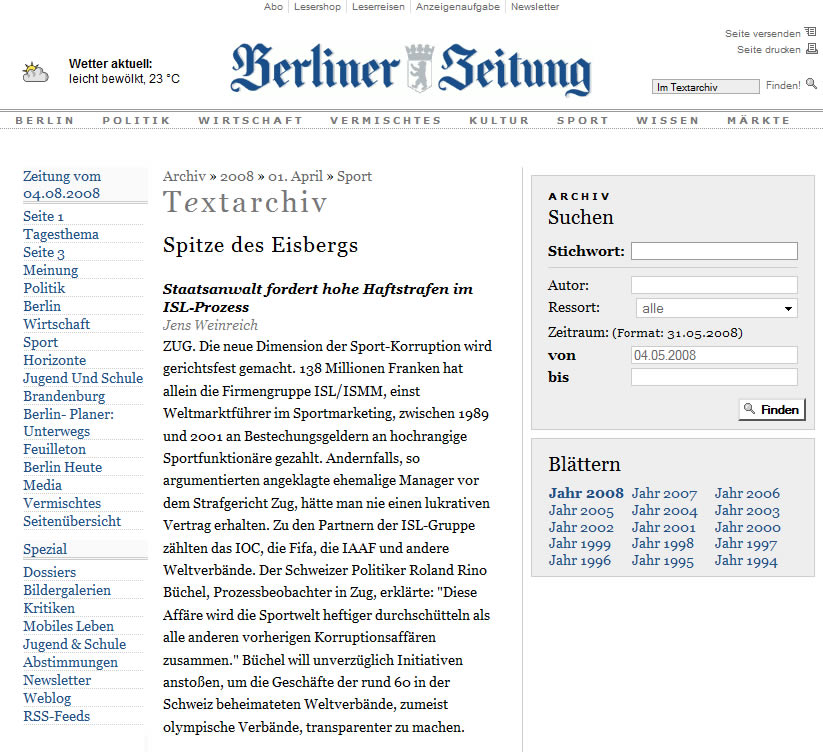This screenshot has width=823, height=752.
Task: Open Zeitung vom 04.08.2008 link
Action: (x=62, y=185)
